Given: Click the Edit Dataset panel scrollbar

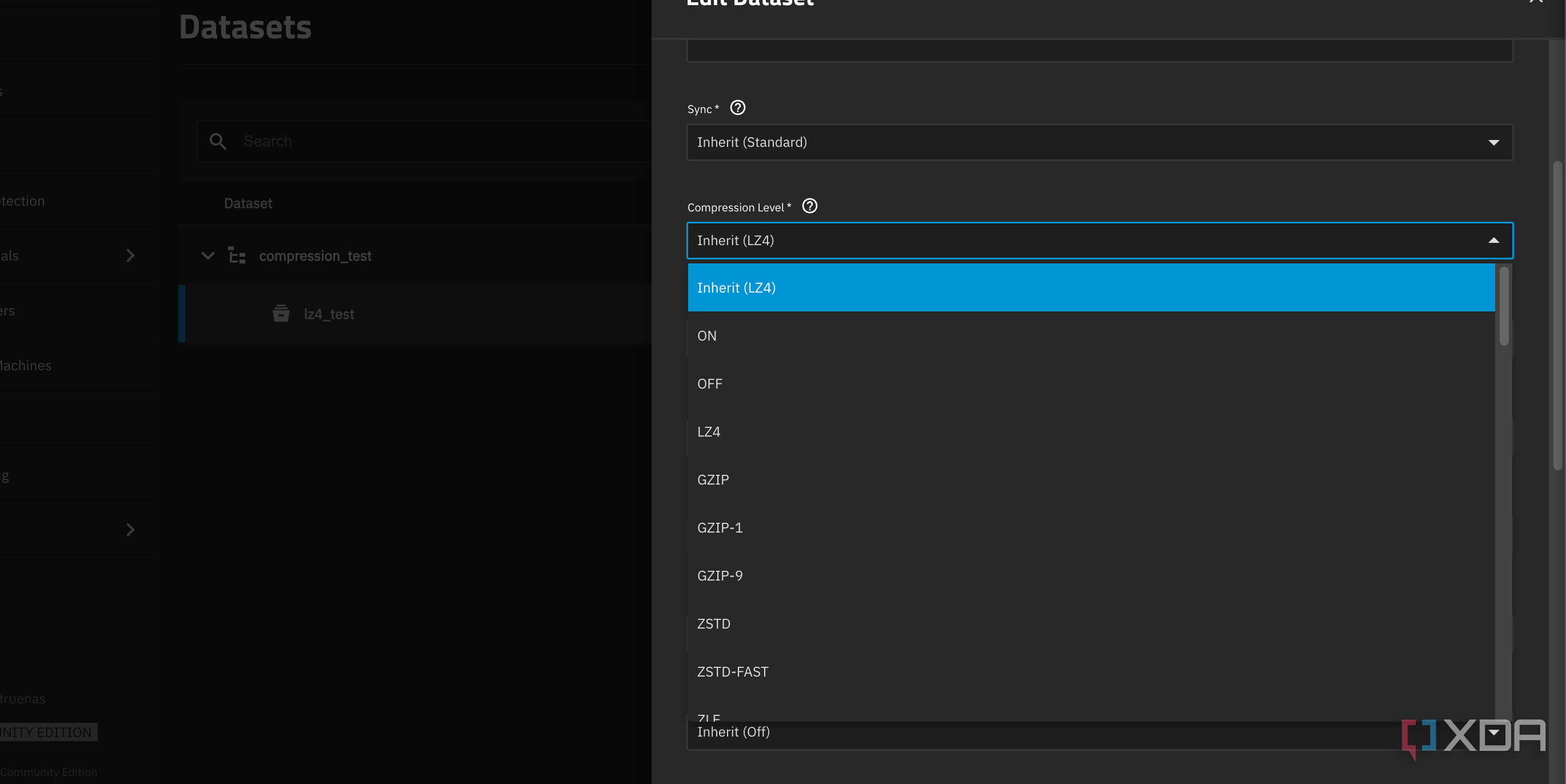Looking at the screenshot, I should (1557, 316).
